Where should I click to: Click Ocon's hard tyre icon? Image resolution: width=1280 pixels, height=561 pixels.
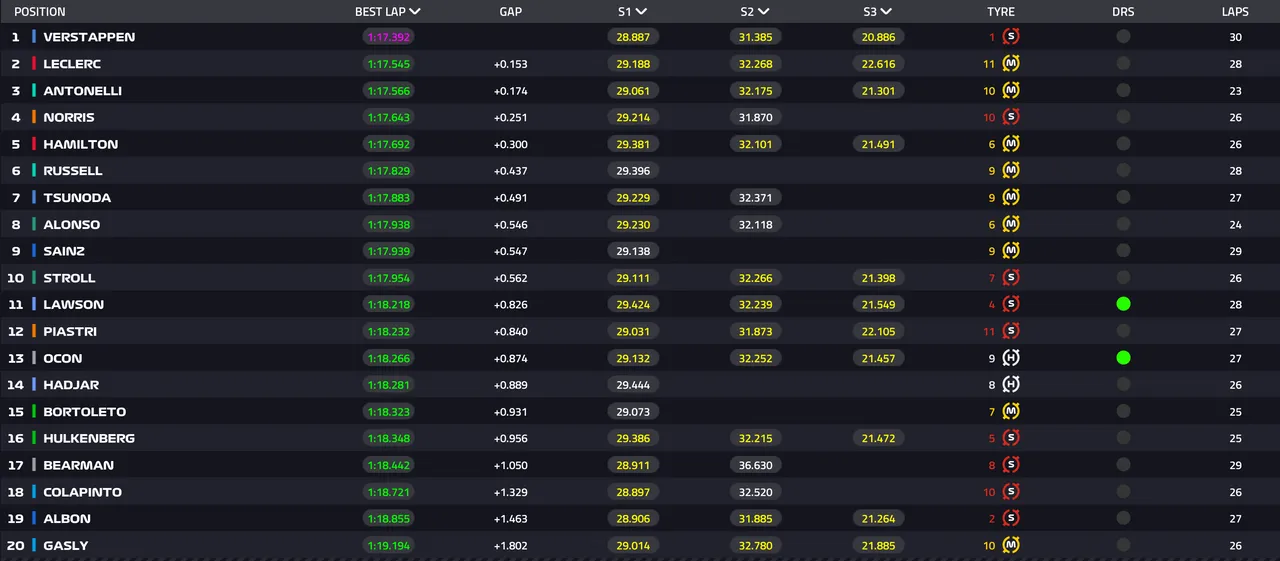coord(1011,358)
